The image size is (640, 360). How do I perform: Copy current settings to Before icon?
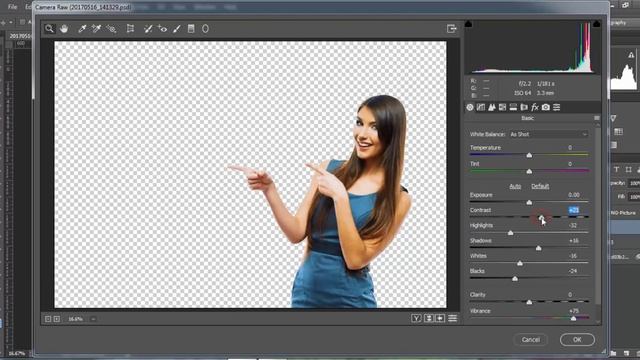click(x=440, y=318)
